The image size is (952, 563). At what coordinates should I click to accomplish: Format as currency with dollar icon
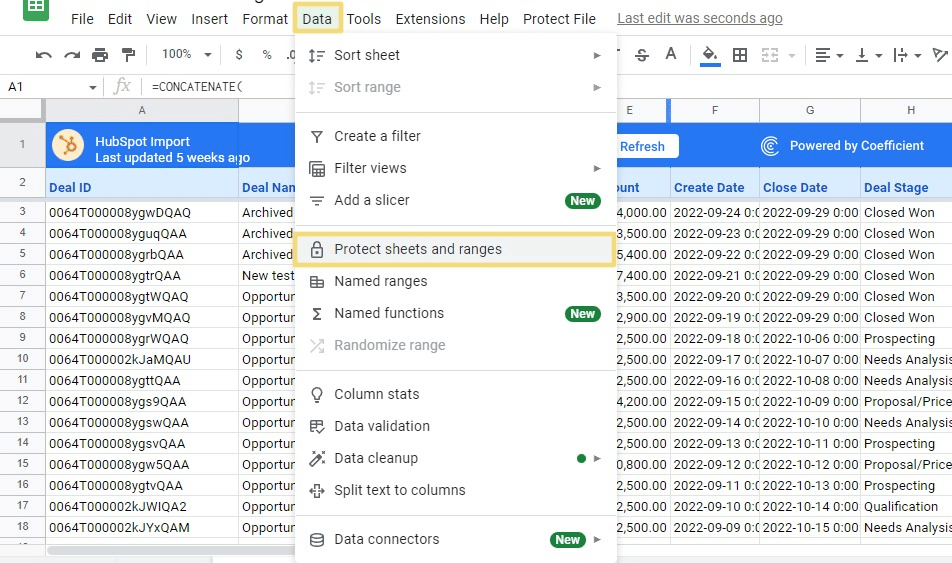pyautogui.click(x=239, y=55)
